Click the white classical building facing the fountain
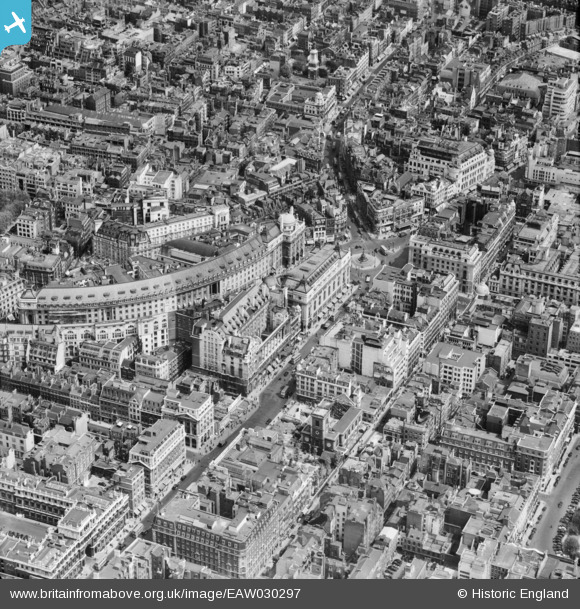The width and height of the screenshot is (580, 609). click(x=320, y=285)
